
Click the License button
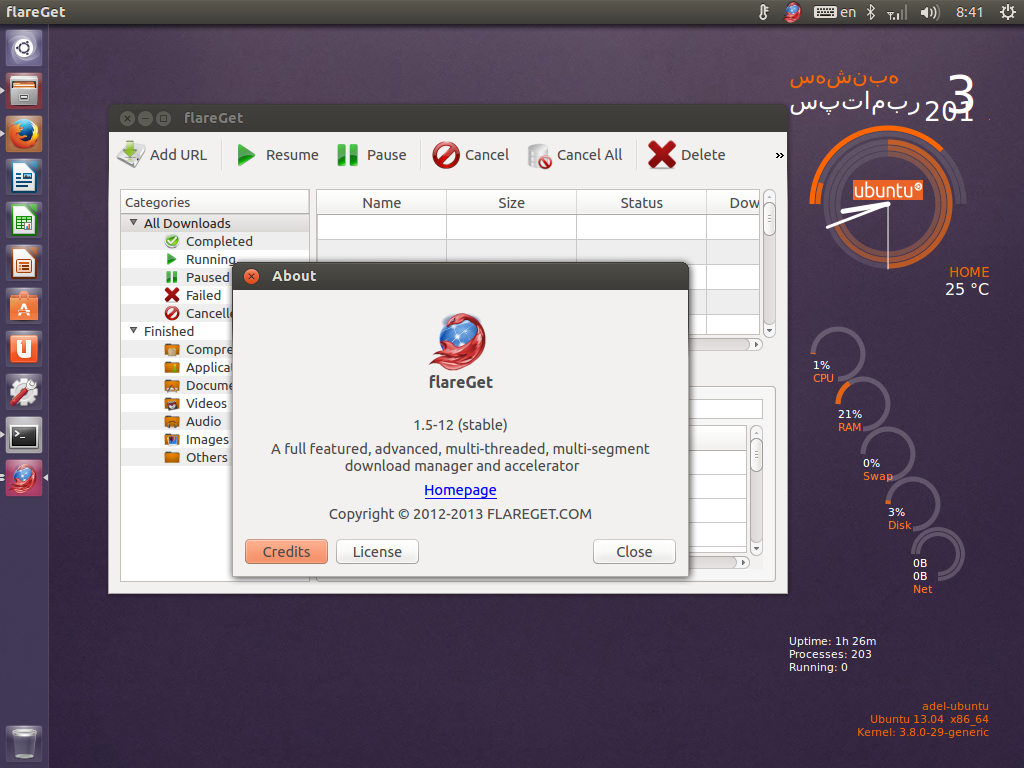(377, 552)
